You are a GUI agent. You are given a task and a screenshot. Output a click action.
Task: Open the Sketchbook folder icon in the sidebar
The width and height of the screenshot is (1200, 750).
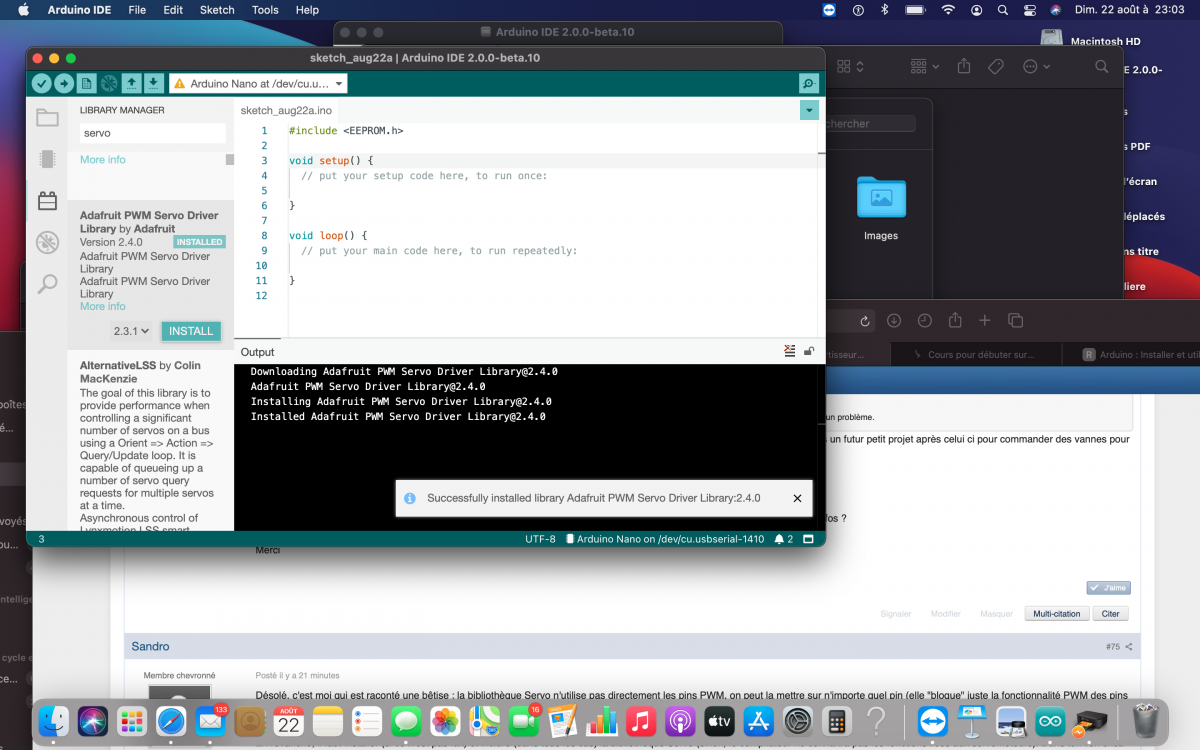(x=47, y=118)
